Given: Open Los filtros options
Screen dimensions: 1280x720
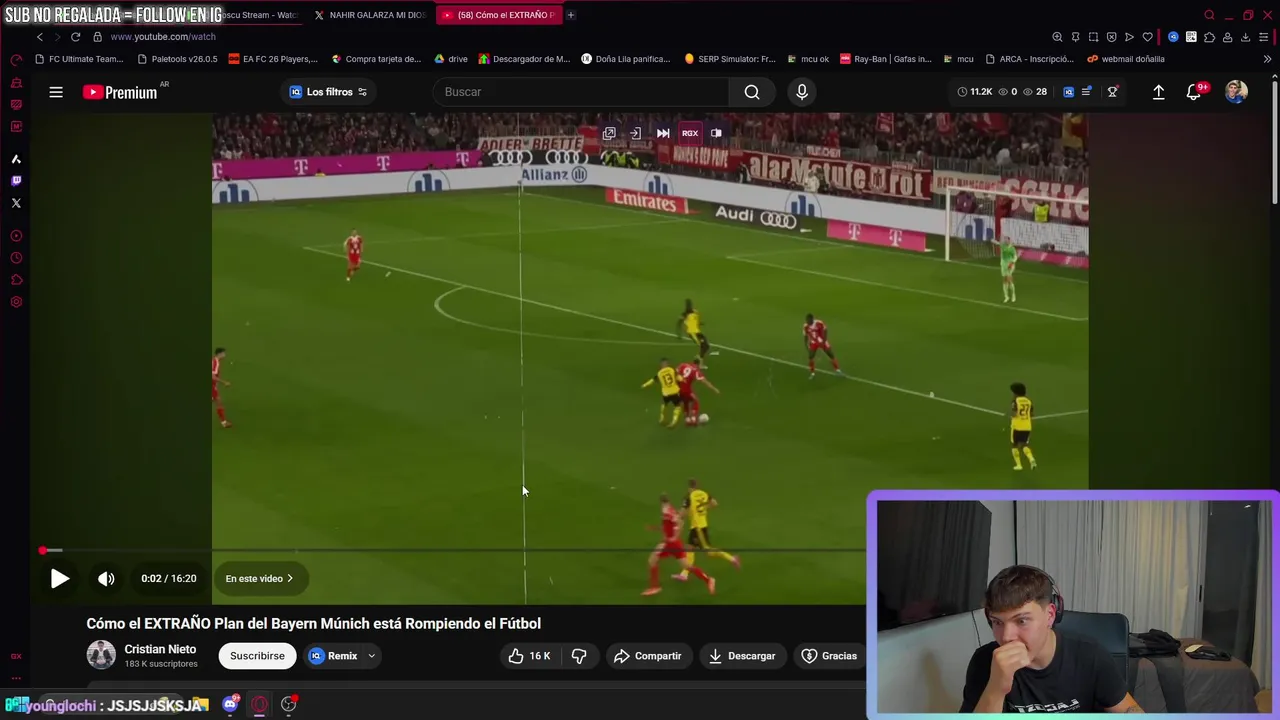Looking at the screenshot, I should click(329, 92).
